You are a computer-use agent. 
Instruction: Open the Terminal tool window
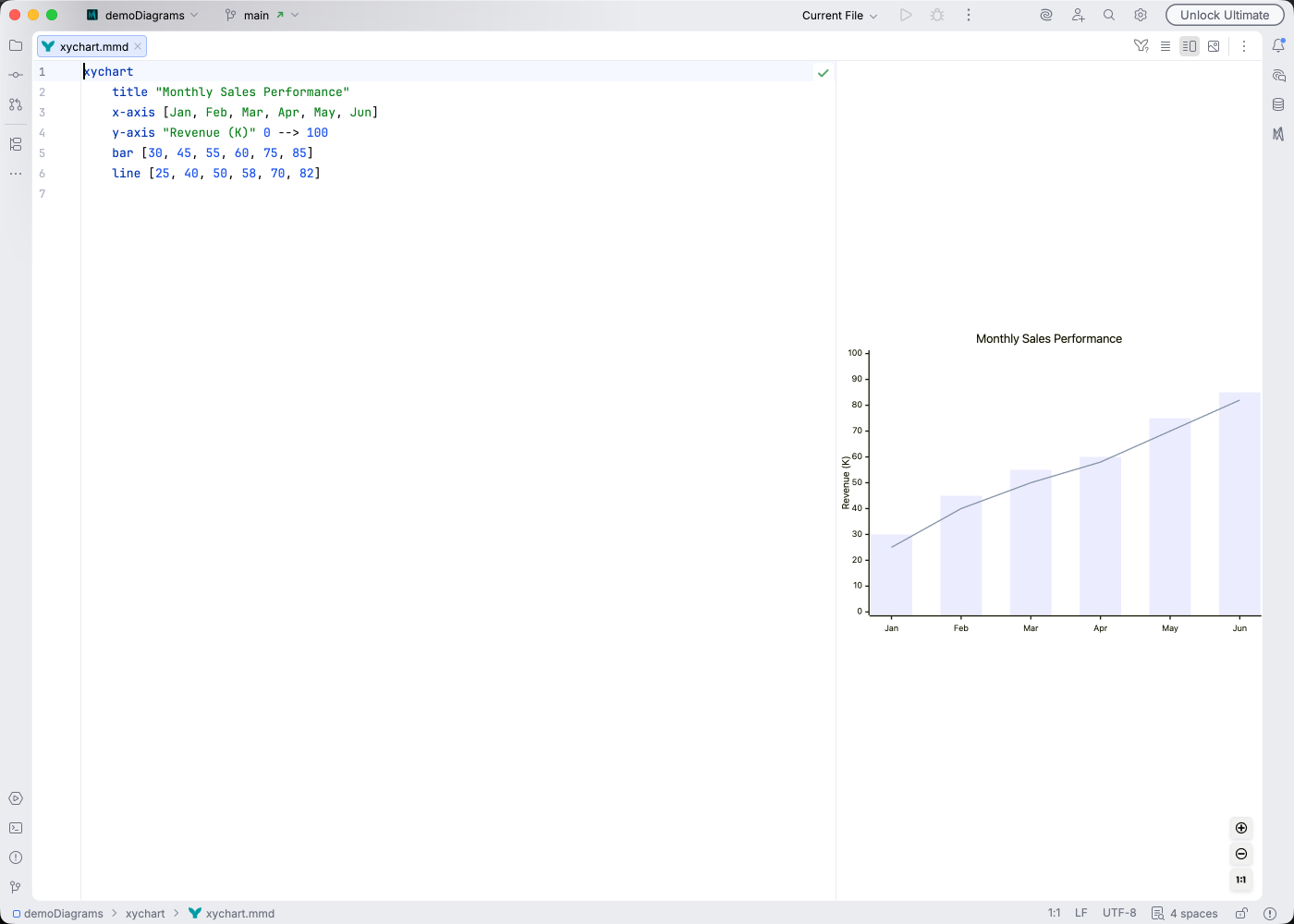coord(15,827)
